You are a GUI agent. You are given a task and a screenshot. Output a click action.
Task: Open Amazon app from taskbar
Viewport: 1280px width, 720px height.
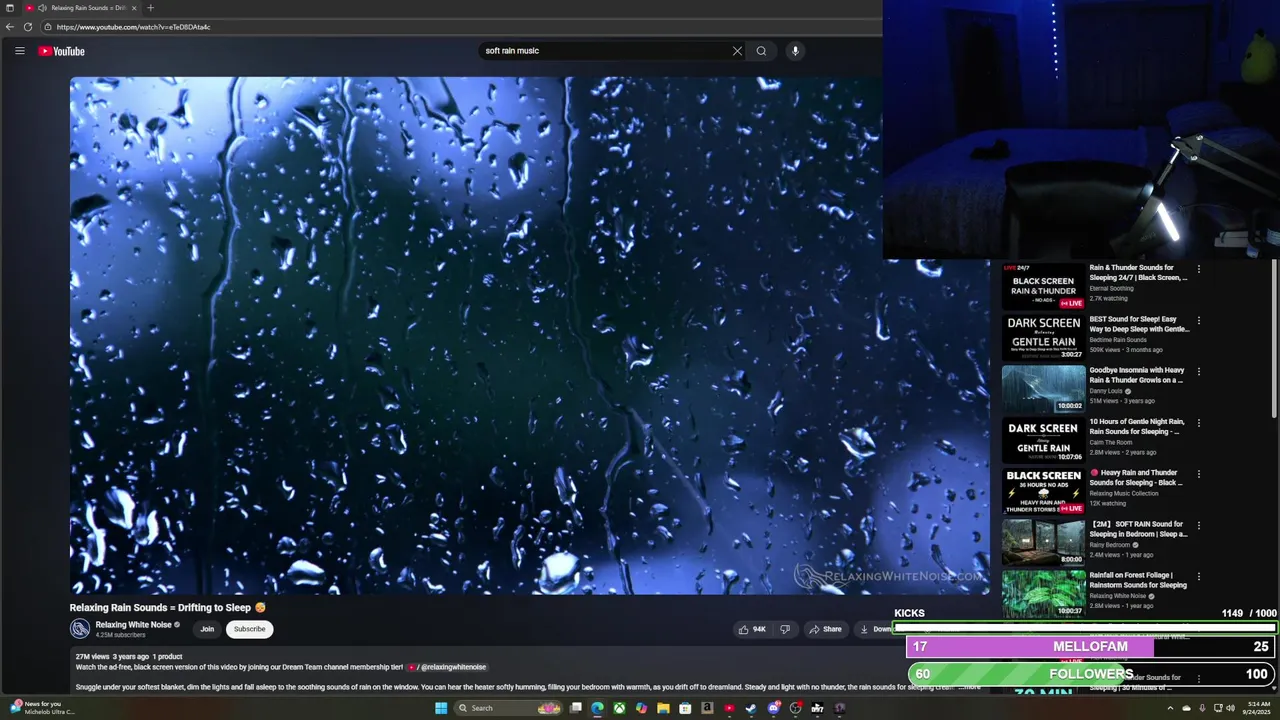tap(707, 708)
